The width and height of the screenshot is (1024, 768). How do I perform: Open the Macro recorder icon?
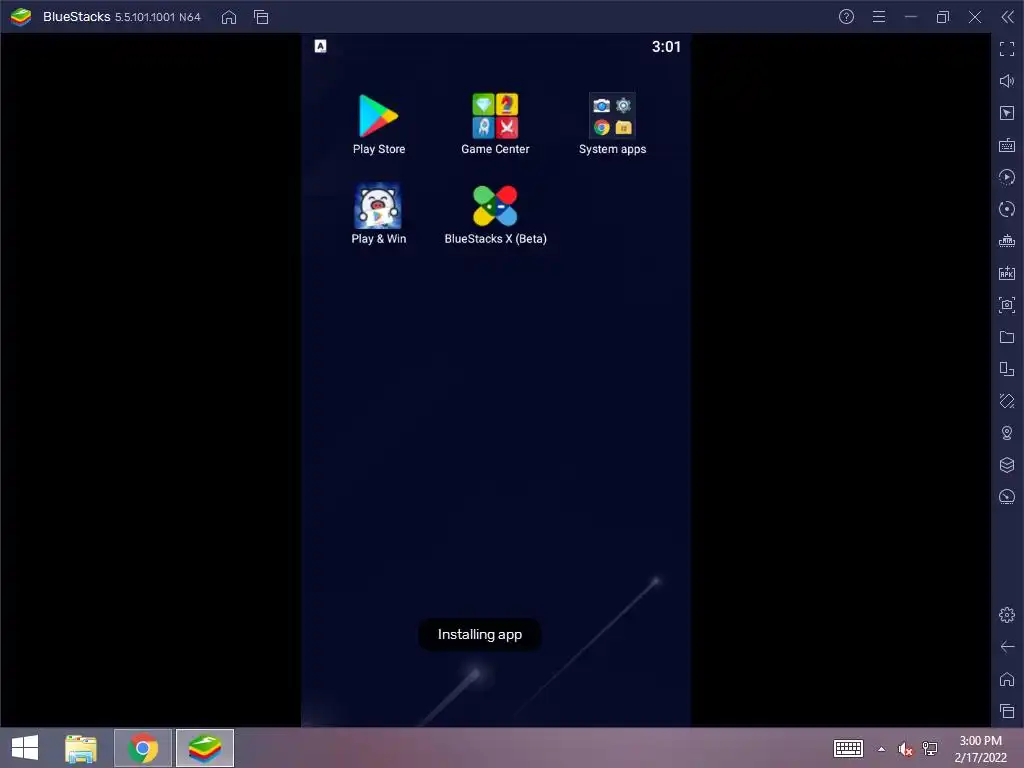[x=1007, y=209]
